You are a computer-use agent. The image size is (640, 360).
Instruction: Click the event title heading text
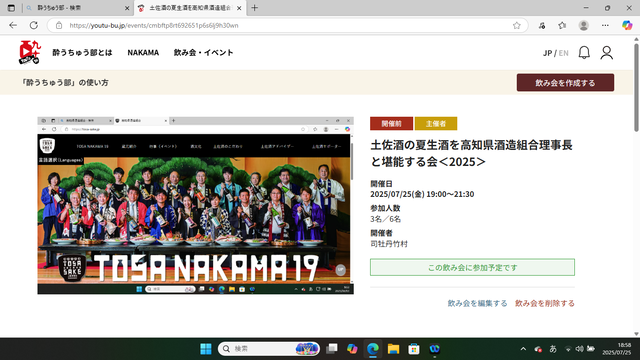point(471,153)
